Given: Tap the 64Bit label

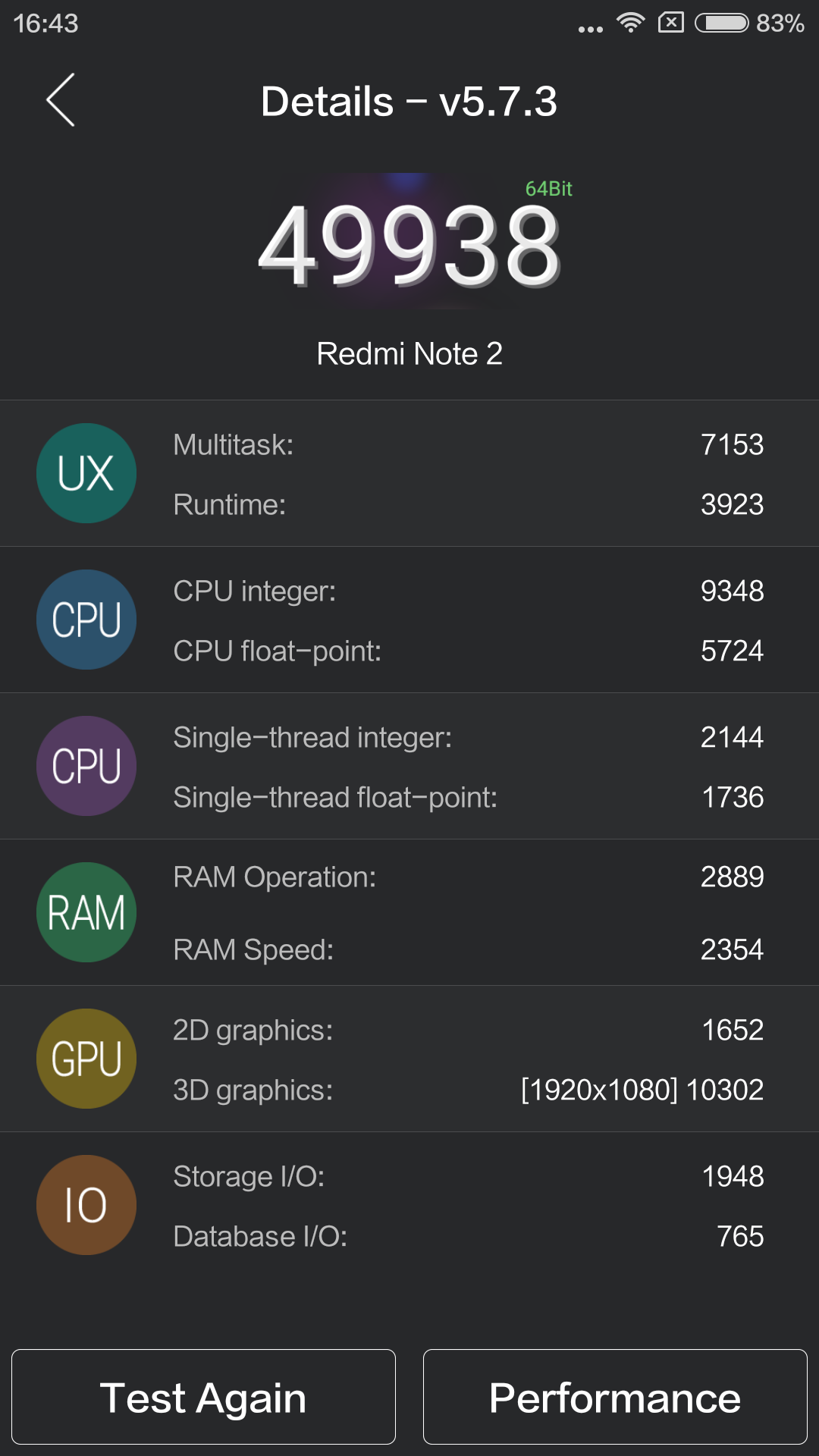Looking at the screenshot, I should 548,189.
